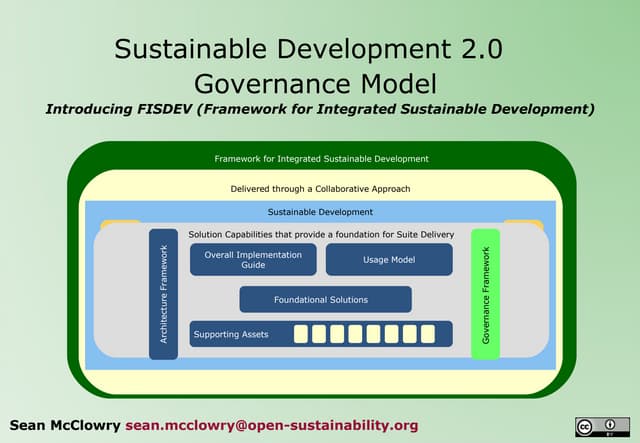Select the last yellow square in Supporting Assets

(428, 334)
